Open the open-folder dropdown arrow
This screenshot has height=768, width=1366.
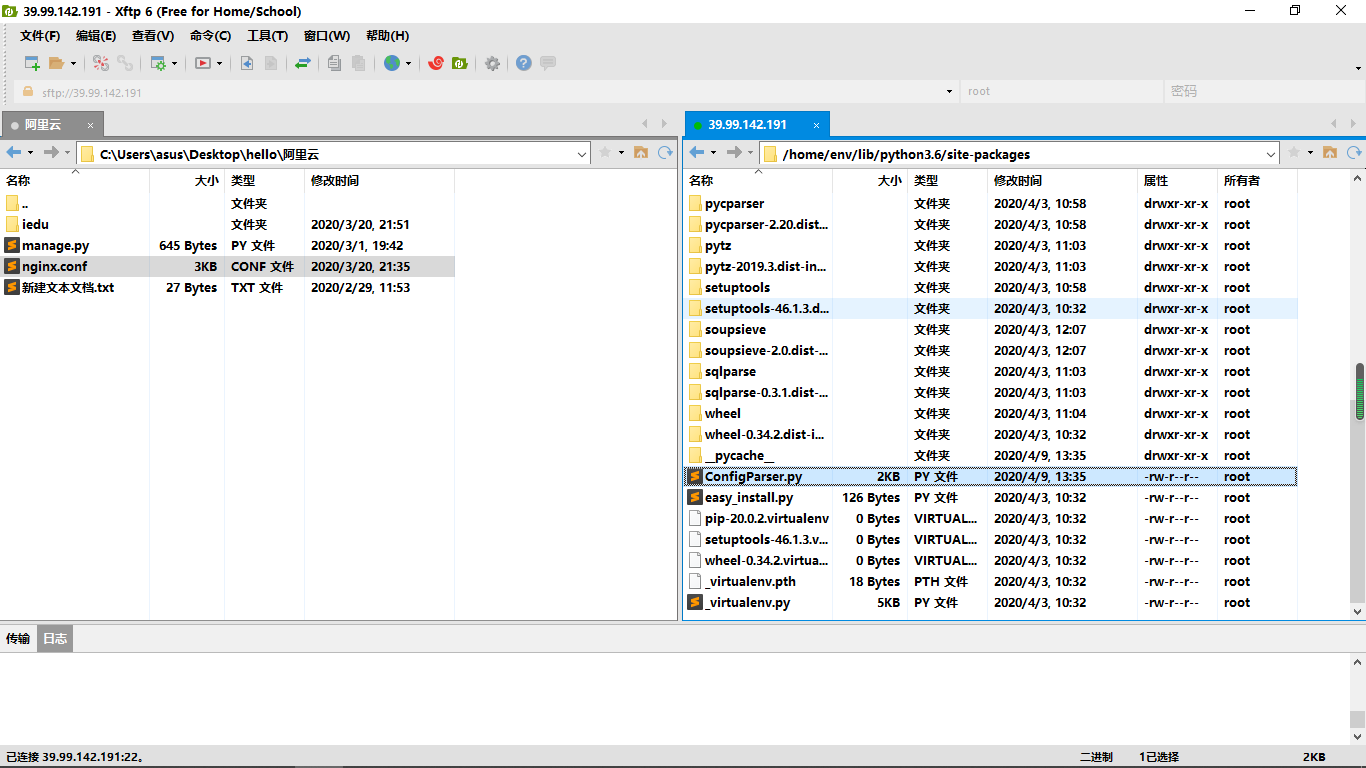74,62
